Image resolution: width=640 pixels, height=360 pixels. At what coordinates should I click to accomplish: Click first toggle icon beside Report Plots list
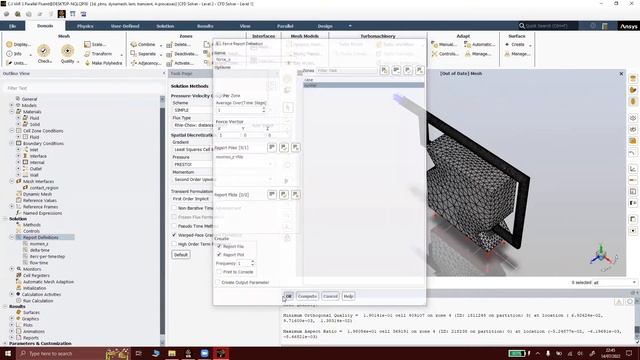pyautogui.click(x=272, y=195)
